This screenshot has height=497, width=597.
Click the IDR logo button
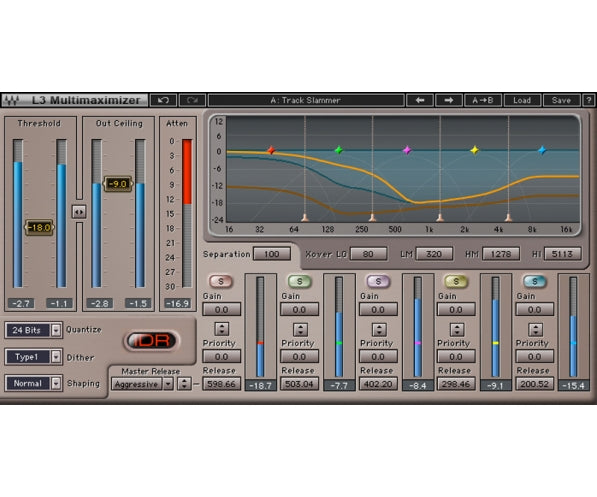[152, 340]
